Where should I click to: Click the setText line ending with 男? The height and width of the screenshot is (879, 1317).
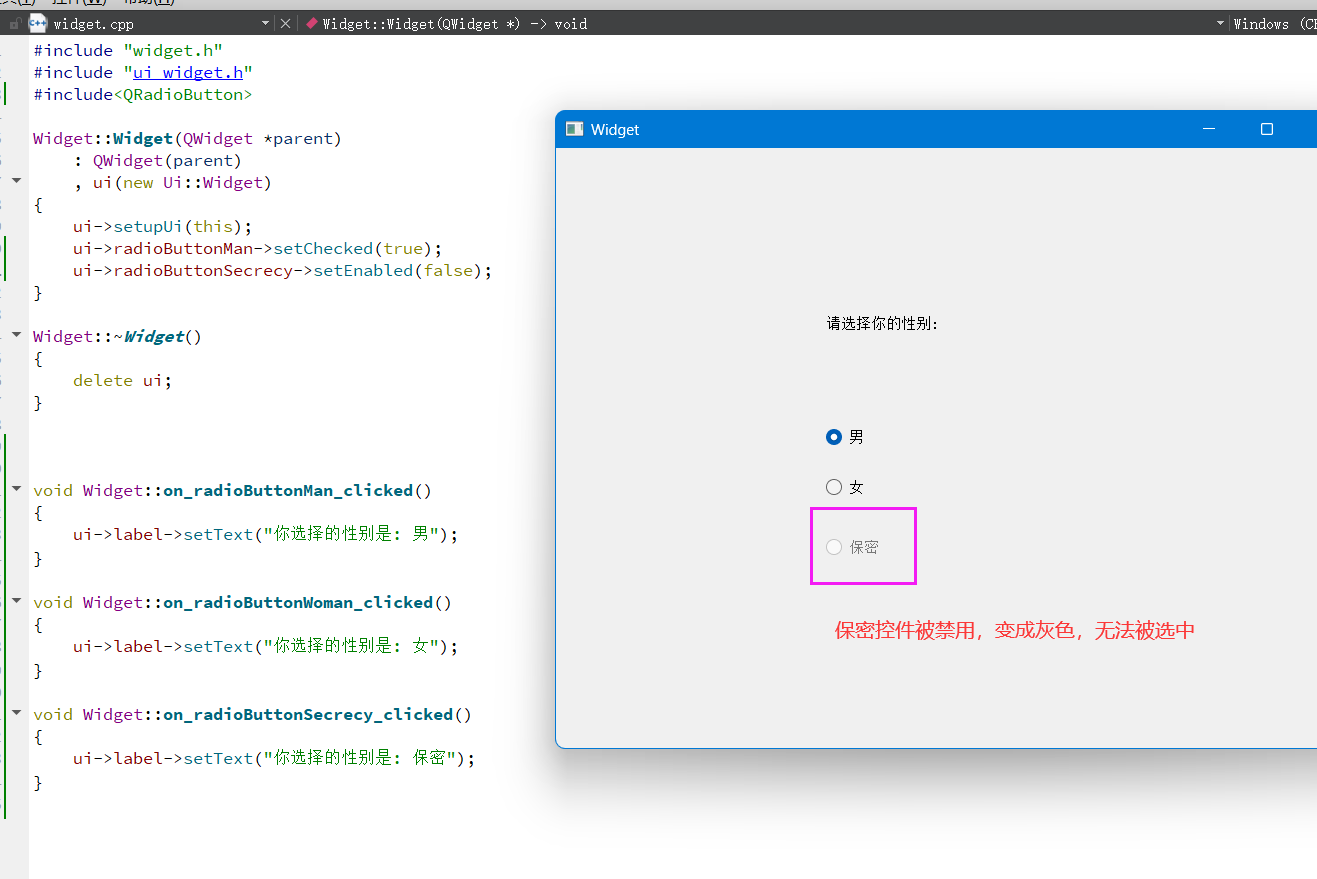click(x=265, y=534)
